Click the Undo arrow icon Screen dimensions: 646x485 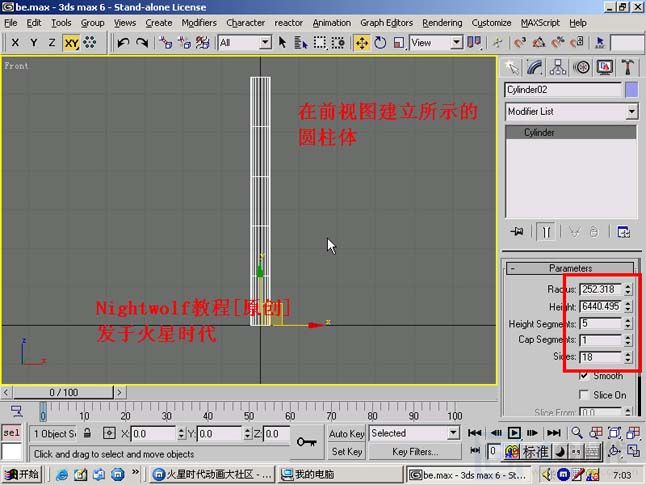click(x=123, y=42)
